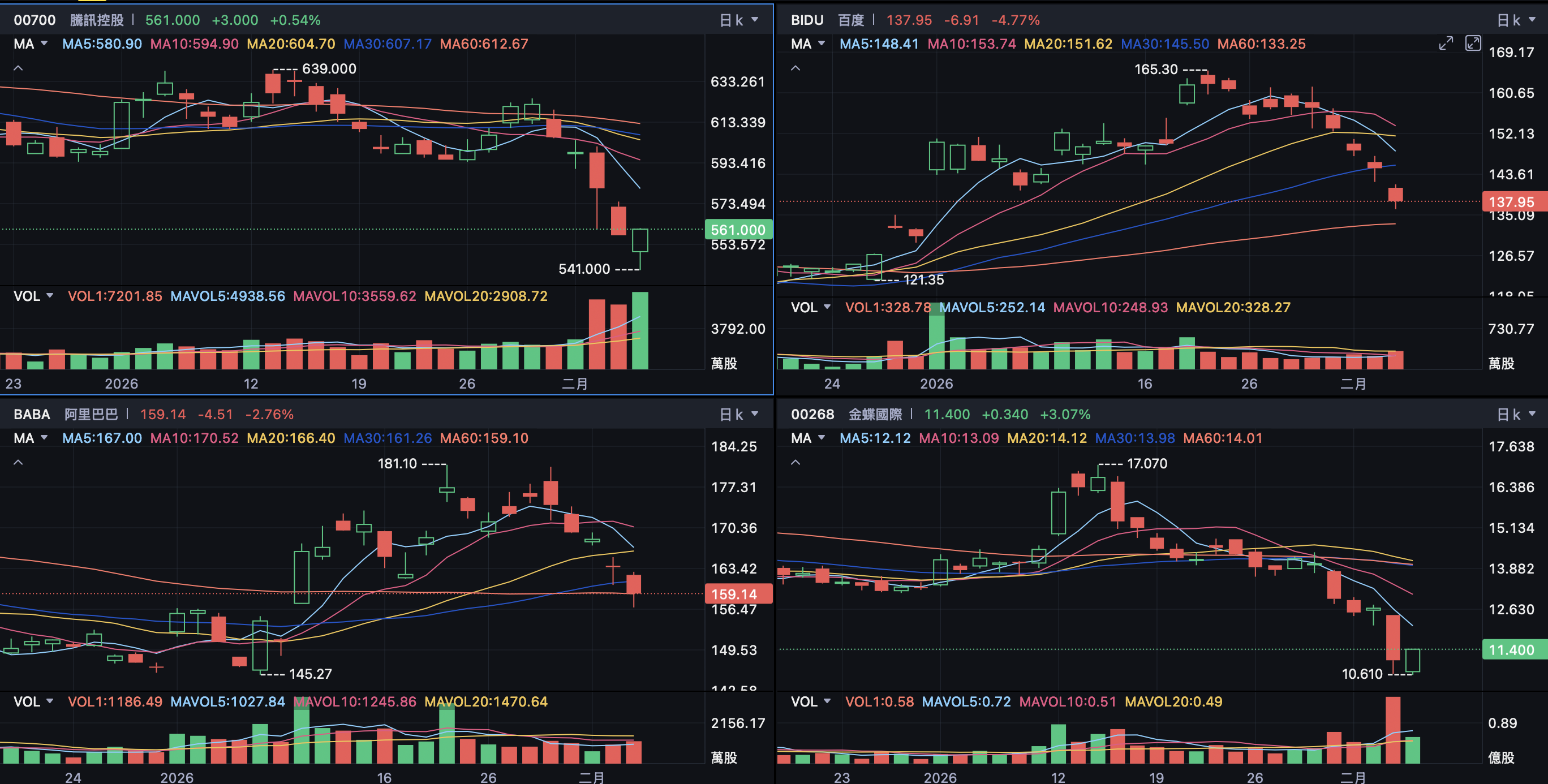Open the 日k period dropdown on BIDU chart
This screenshot has width=1548, height=784.
[x=1516, y=20]
